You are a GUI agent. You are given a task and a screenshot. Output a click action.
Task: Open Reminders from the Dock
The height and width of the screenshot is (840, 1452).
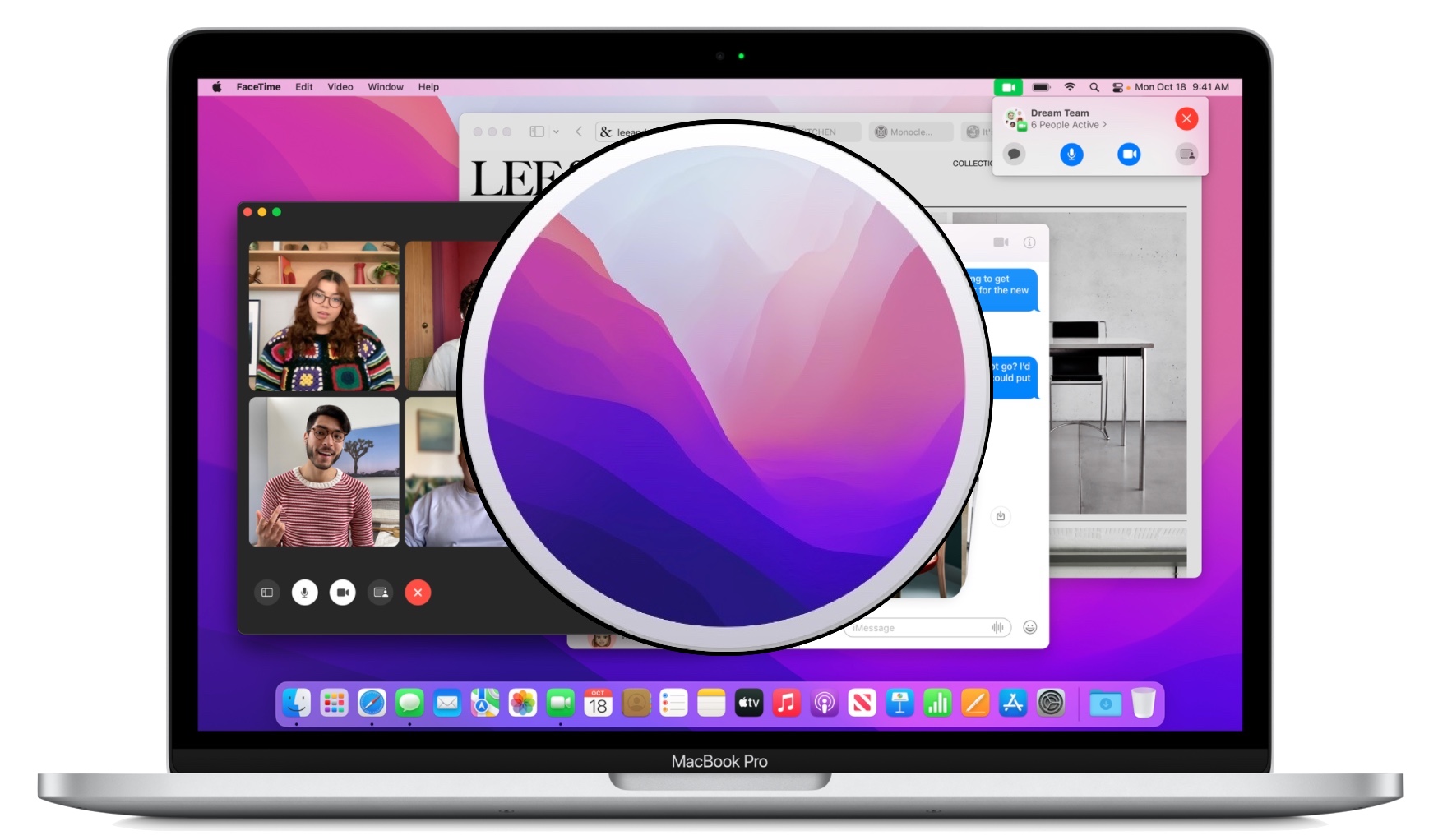tap(673, 704)
